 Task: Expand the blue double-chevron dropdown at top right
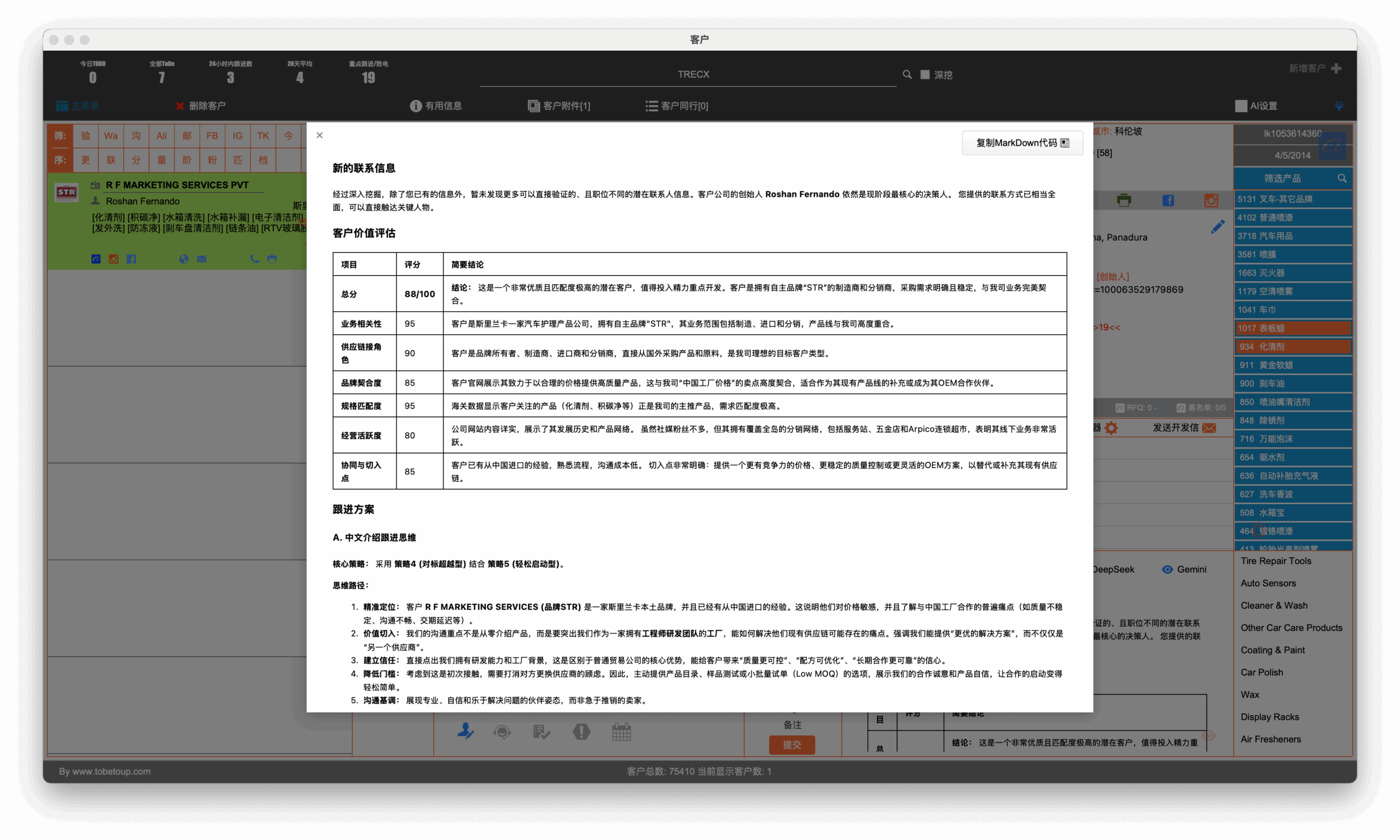pos(1339,106)
